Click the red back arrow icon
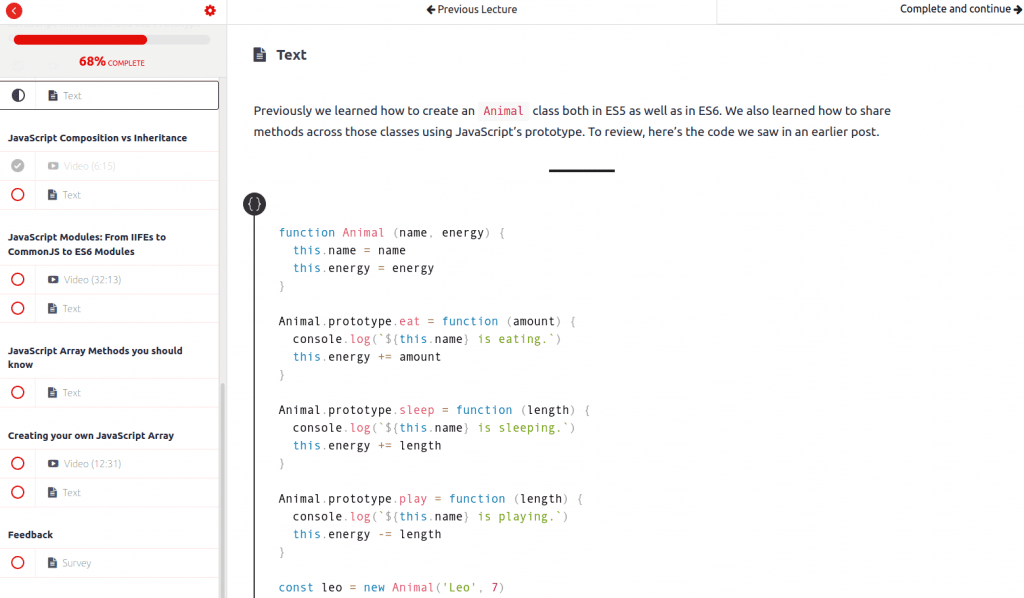The image size is (1024, 598). 14,10
